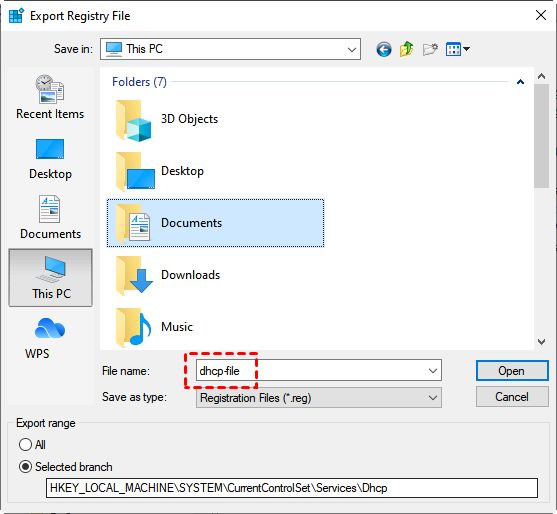Click the Up One Level folder icon
Viewport: 557px width, 514px height.
407,49
